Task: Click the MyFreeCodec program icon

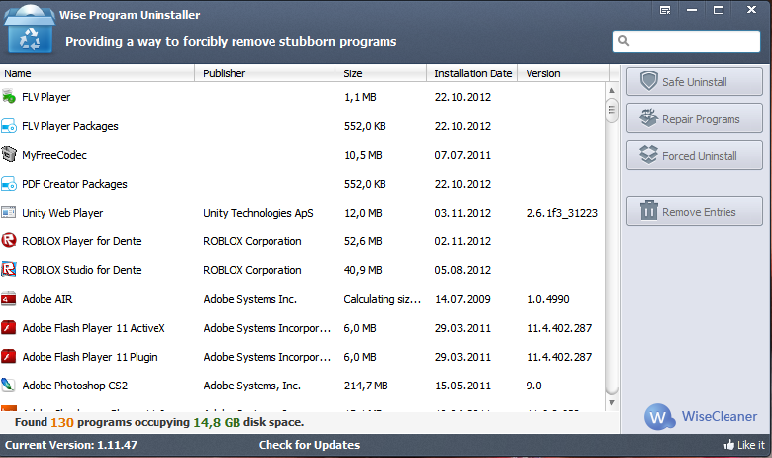Action: click(10, 155)
